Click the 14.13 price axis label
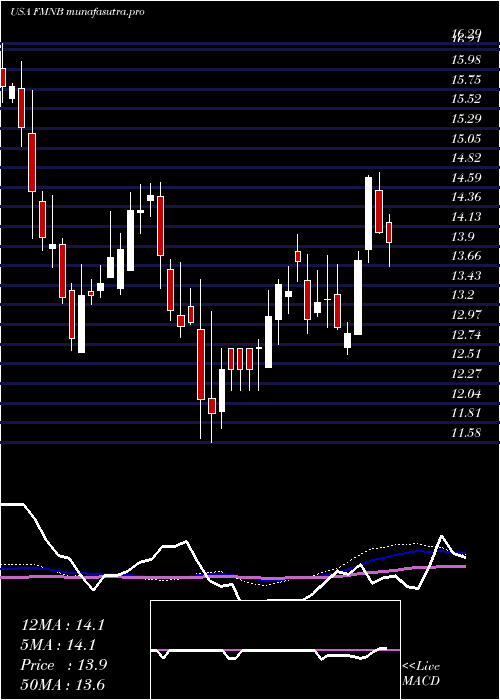The height and width of the screenshot is (700, 500). pos(466,217)
